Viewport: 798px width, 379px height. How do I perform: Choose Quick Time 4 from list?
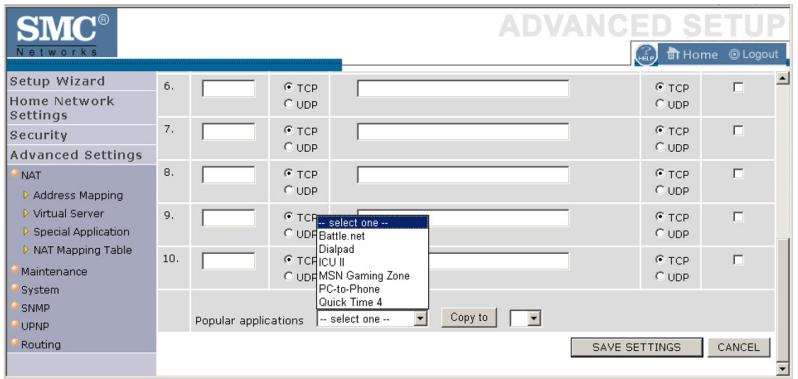point(373,302)
